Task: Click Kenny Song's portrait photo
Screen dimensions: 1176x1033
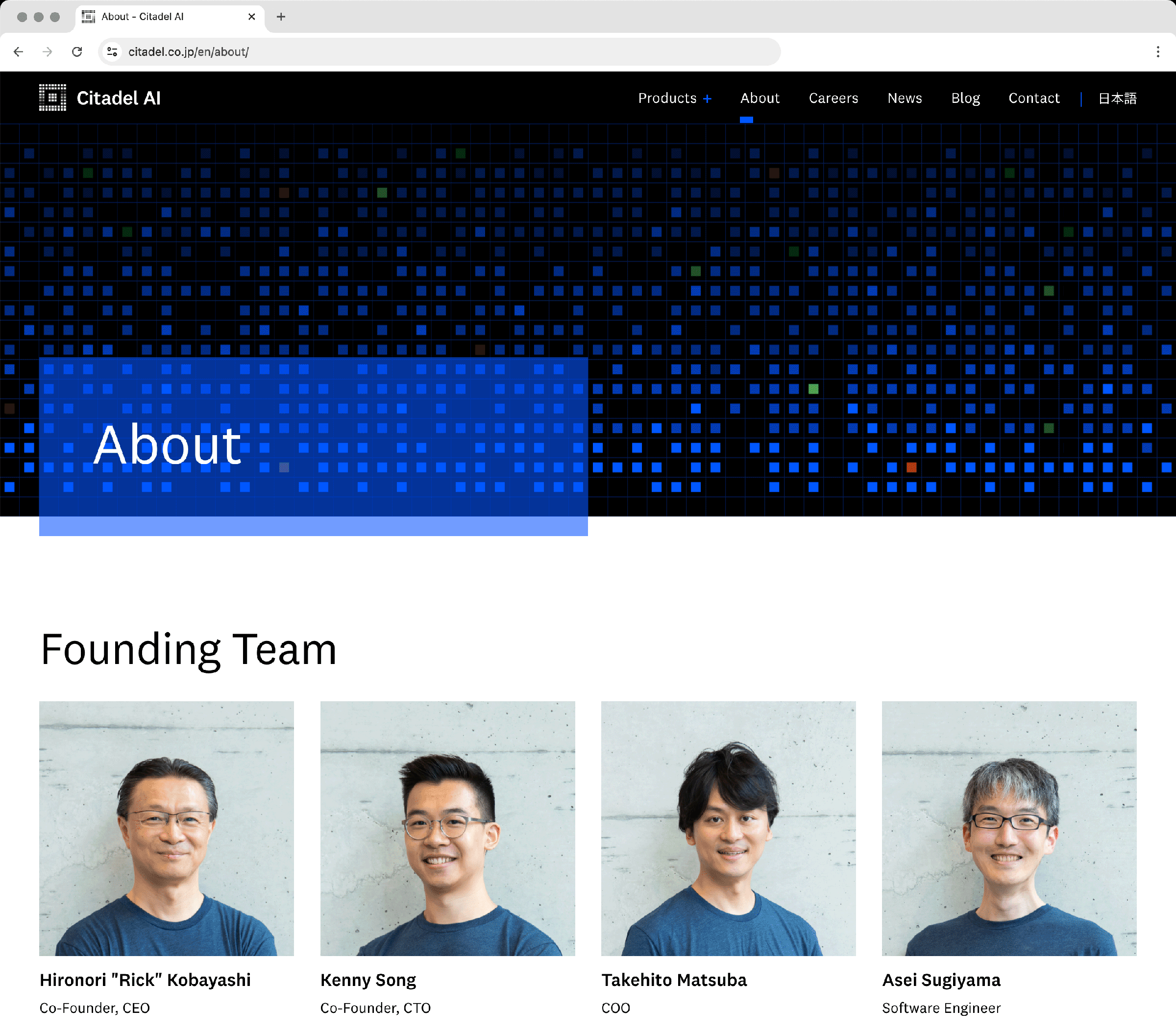Action: click(x=448, y=828)
